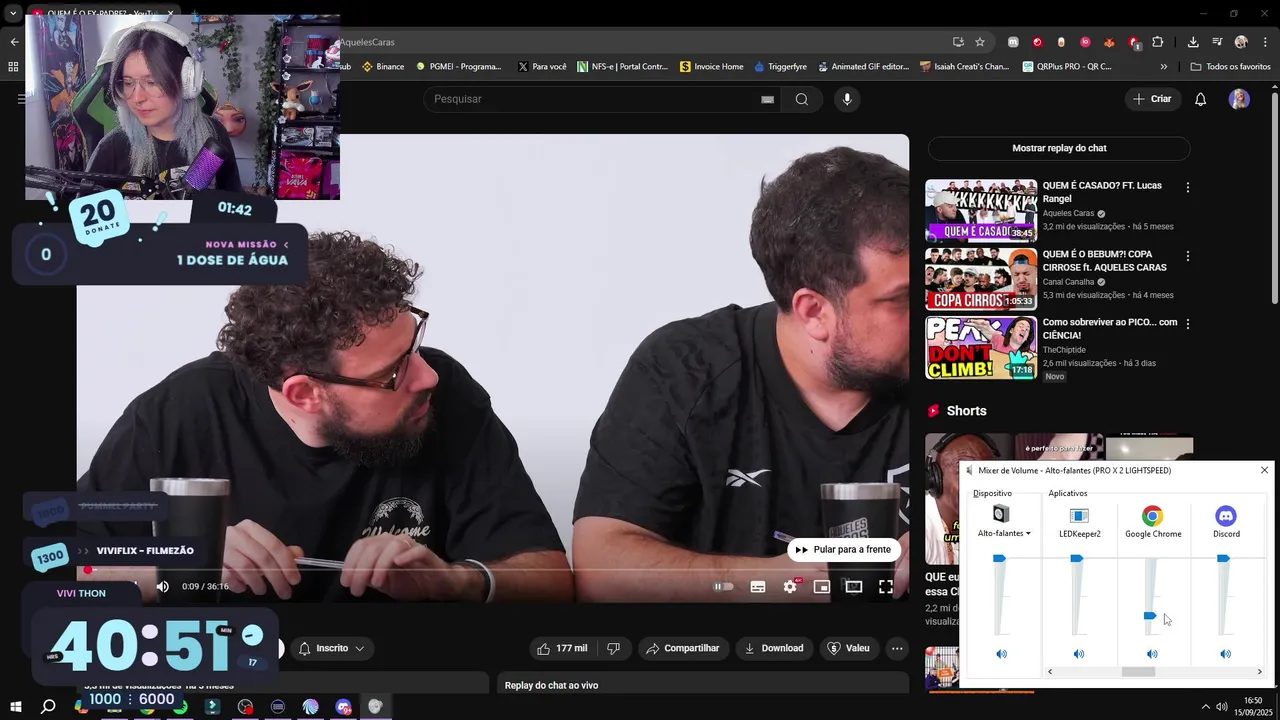Bookmark page with star icon
The image size is (1280, 720).
coord(980,42)
